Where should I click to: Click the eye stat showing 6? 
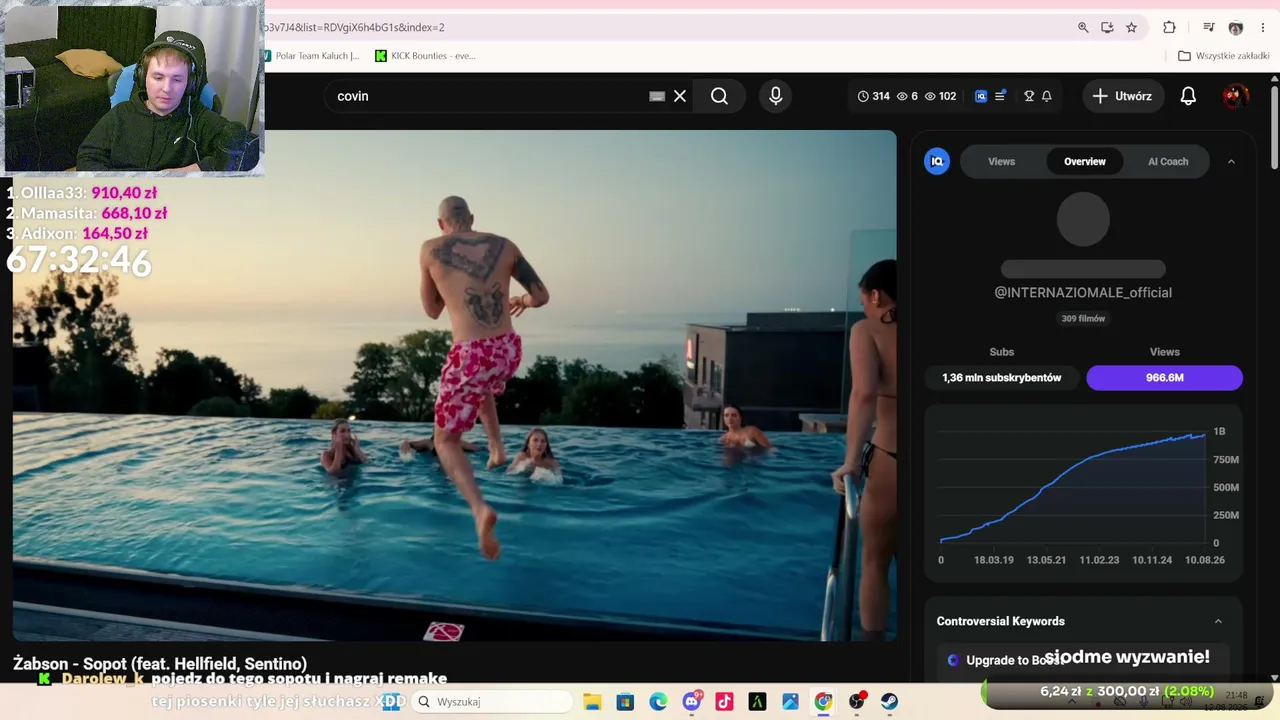click(907, 96)
